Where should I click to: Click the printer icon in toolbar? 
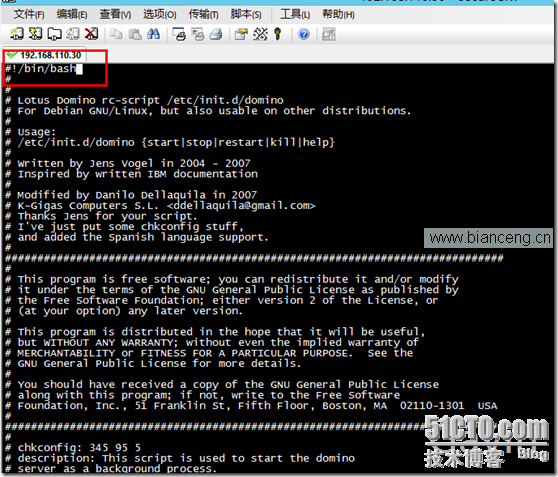pyautogui.click(x=216, y=34)
